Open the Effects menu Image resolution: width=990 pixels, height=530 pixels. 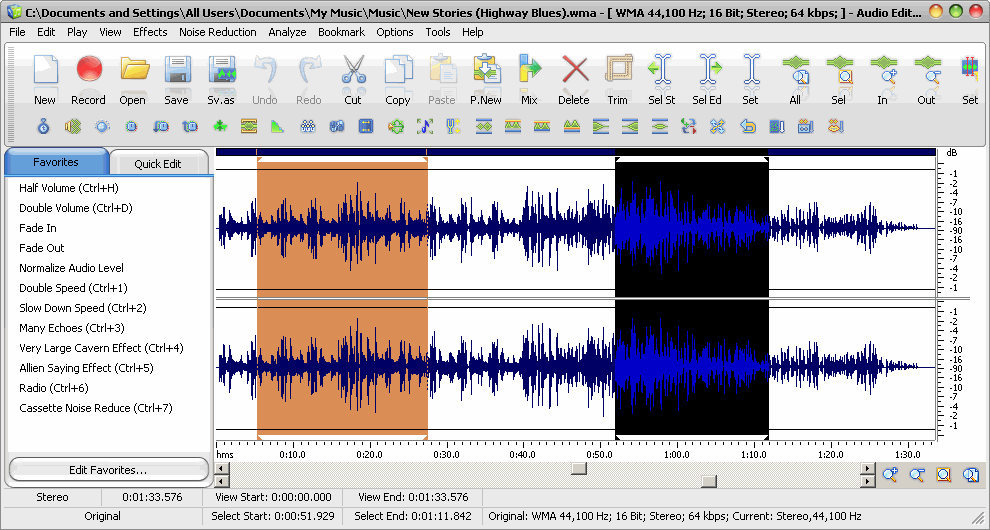[150, 32]
